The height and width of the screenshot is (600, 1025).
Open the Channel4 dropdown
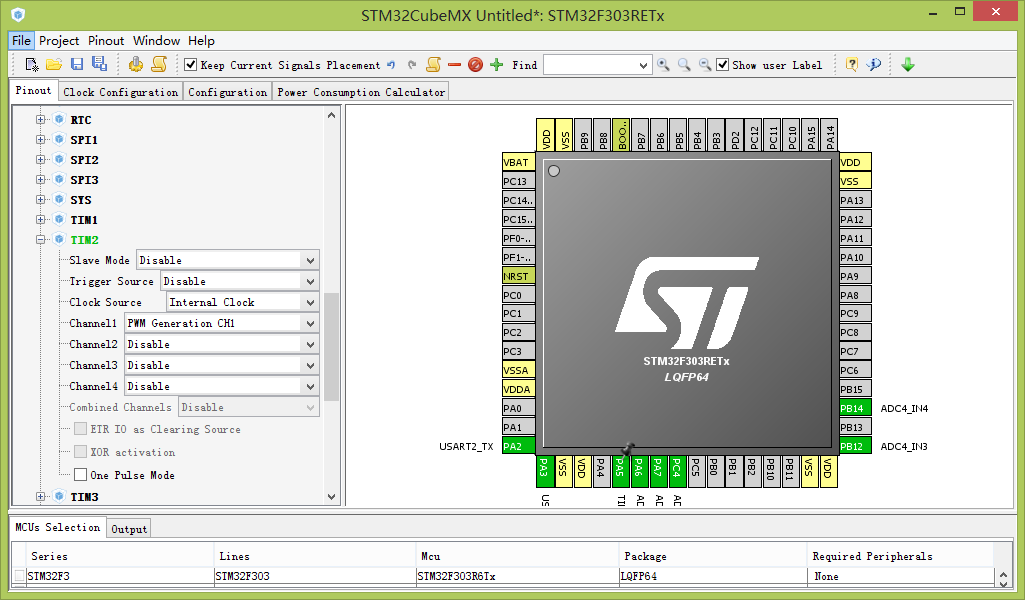tap(311, 386)
